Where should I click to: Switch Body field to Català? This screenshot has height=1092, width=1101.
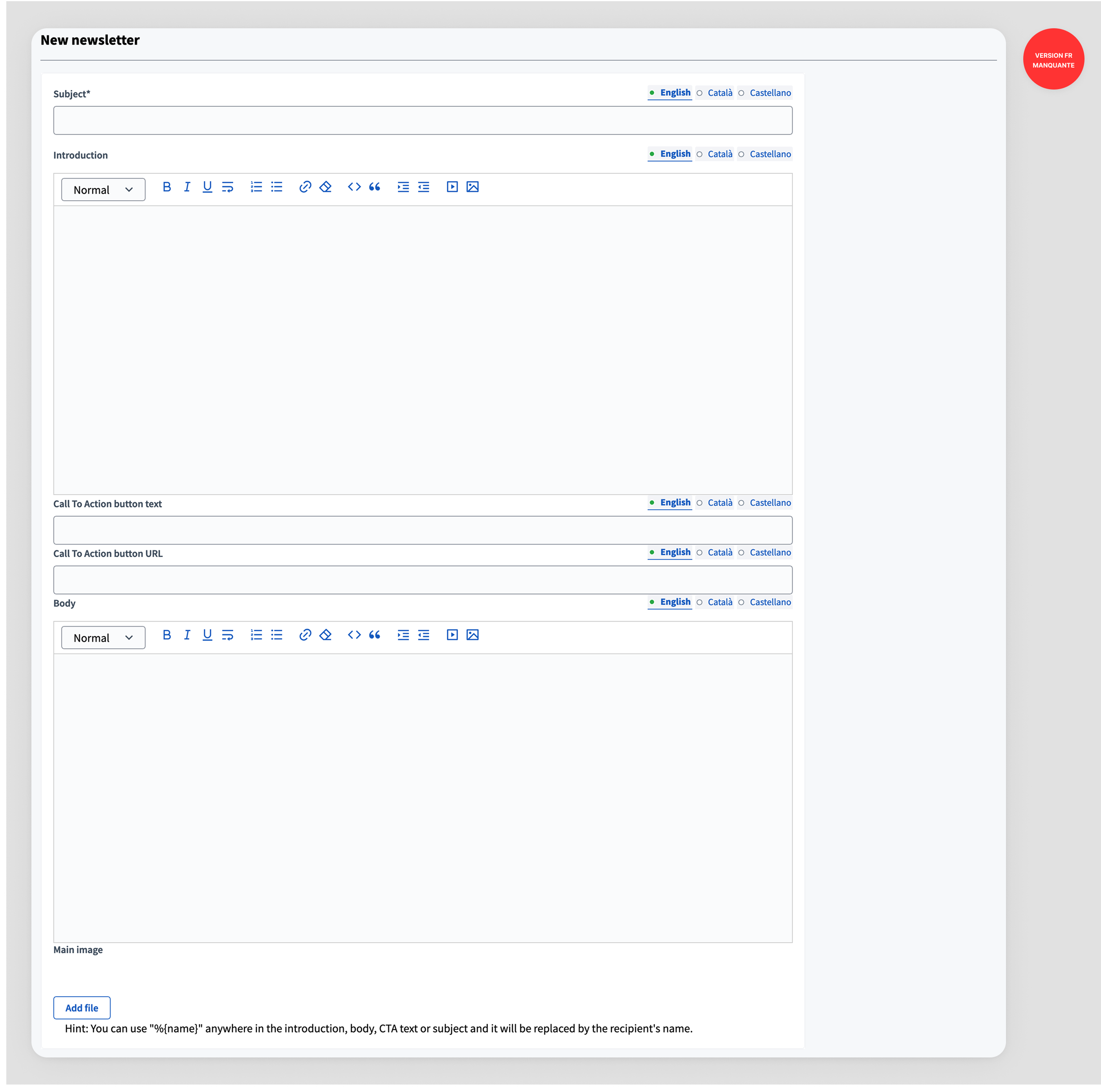[715, 602]
